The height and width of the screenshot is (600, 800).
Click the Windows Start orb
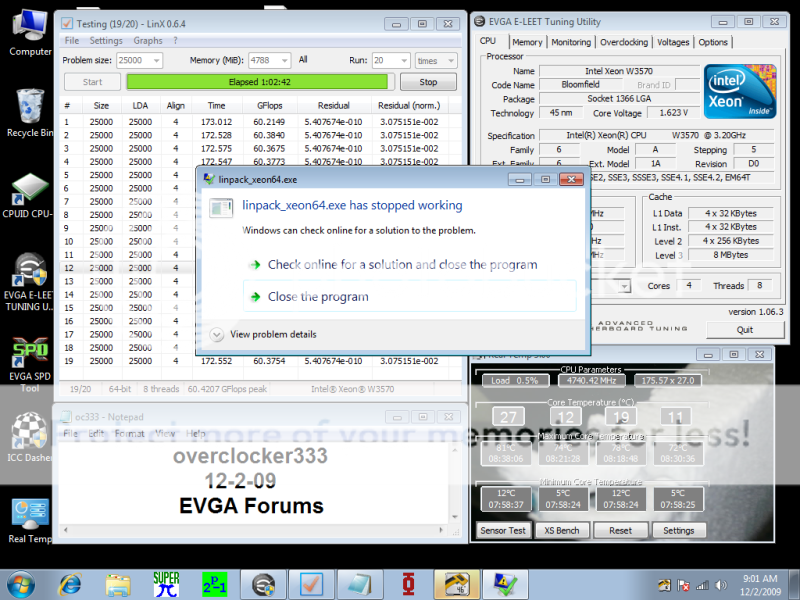coord(21,582)
